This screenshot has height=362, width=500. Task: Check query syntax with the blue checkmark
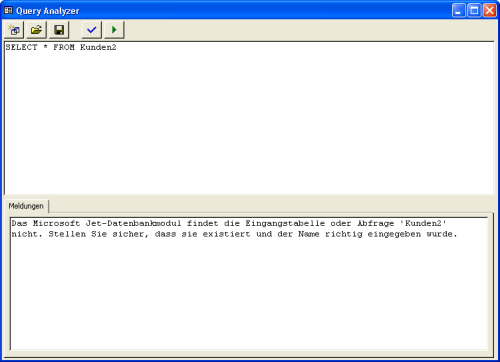[x=92, y=30]
